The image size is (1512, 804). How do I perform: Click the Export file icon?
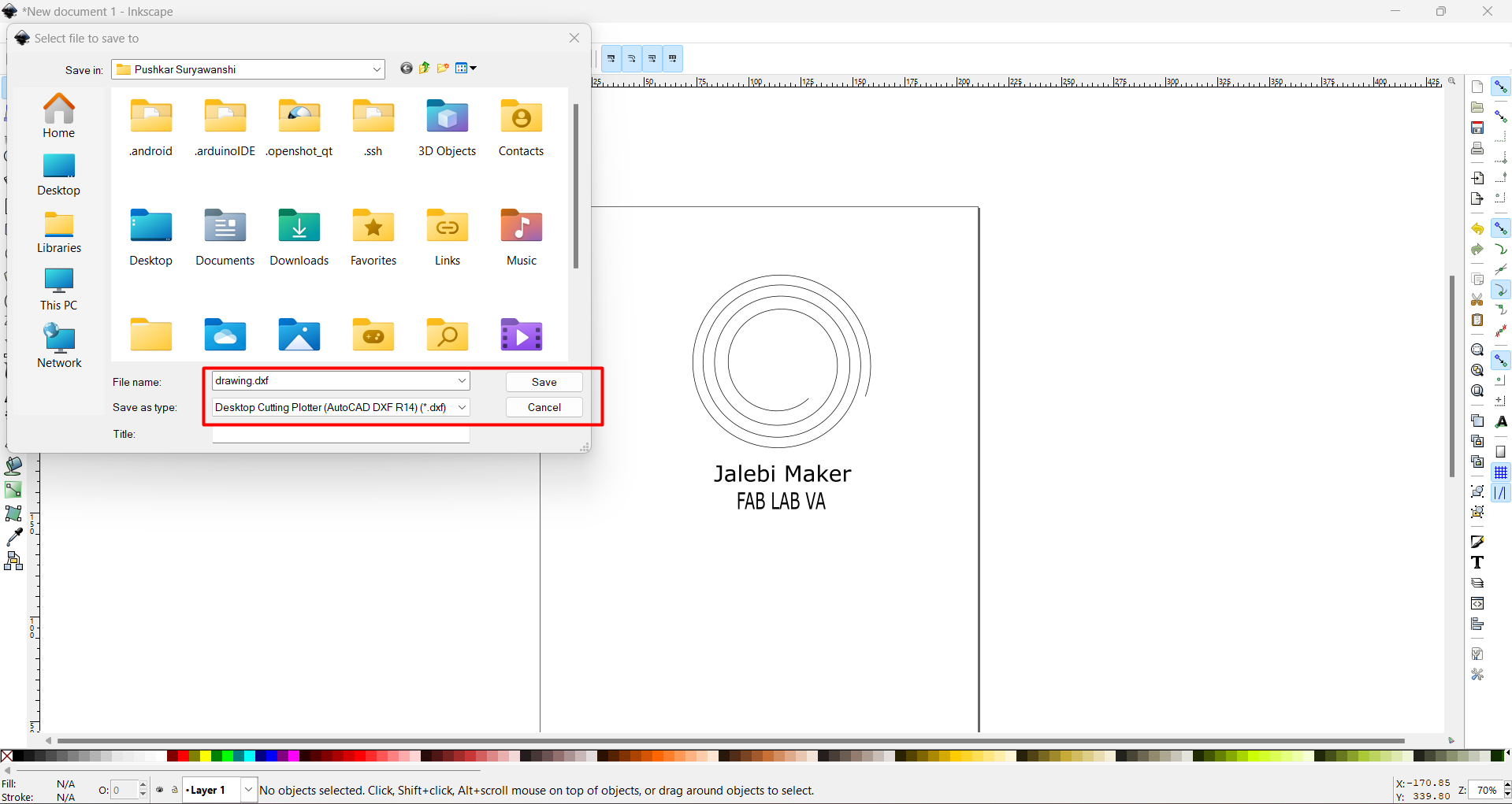[x=1477, y=198]
